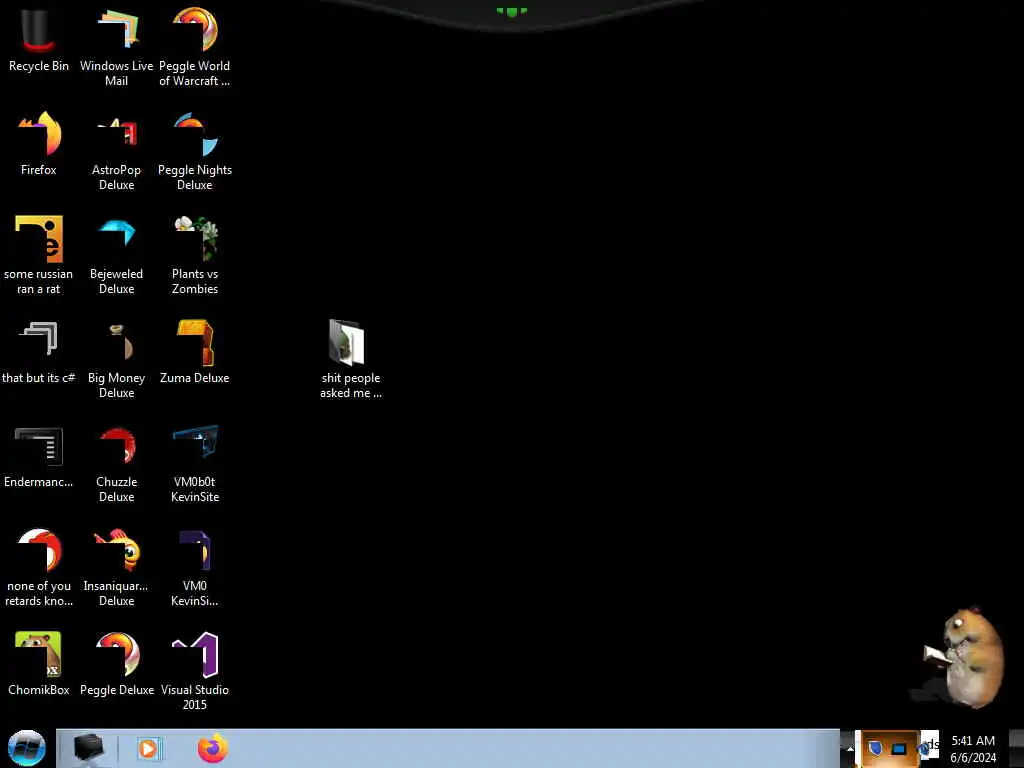Select the AstroPop Deluxe icon

(116, 152)
